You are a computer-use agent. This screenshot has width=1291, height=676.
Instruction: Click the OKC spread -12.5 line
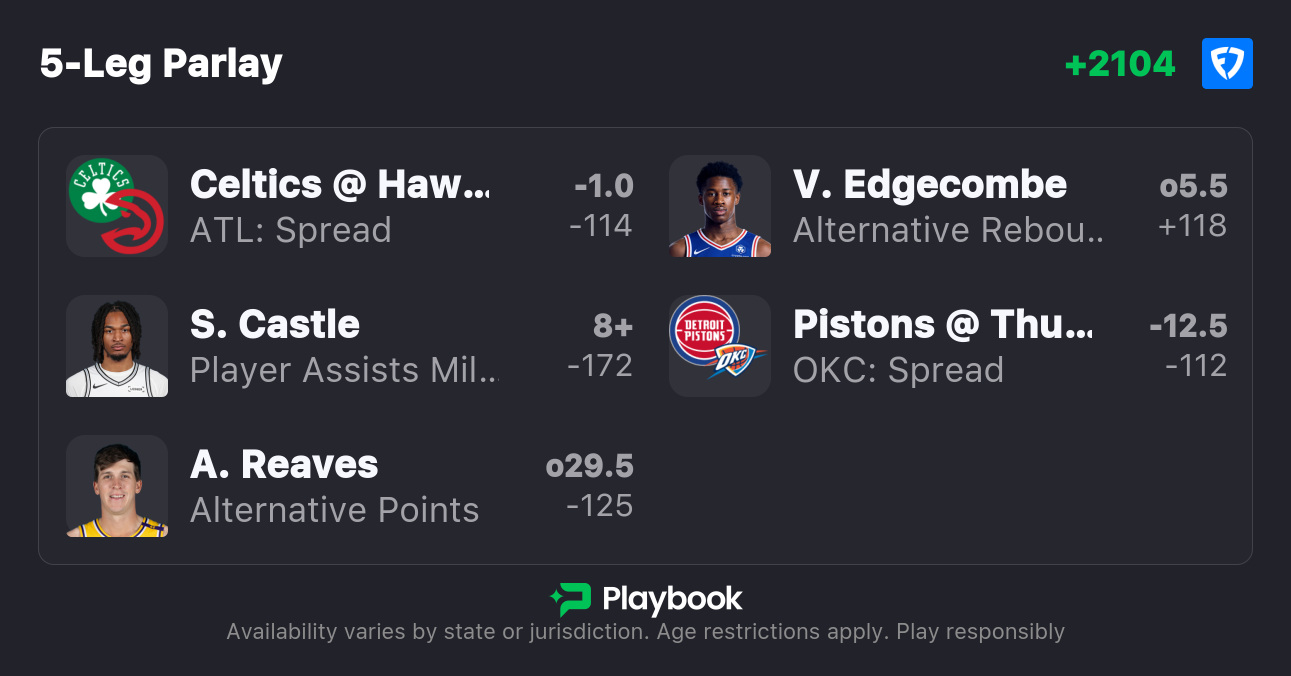pyautogui.click(x=1188, y=326)
